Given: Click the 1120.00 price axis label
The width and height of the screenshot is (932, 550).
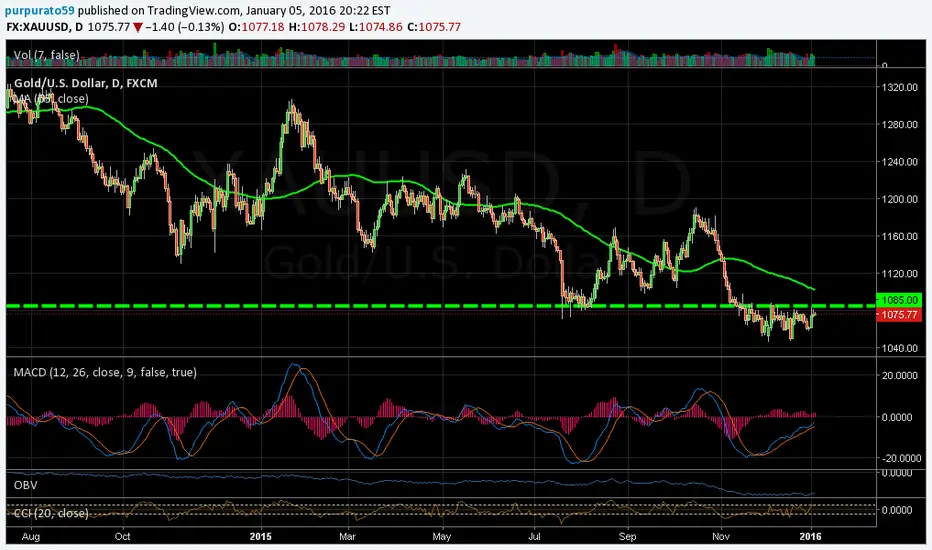Looking at the screenshot, I should [x=900, y=274].
